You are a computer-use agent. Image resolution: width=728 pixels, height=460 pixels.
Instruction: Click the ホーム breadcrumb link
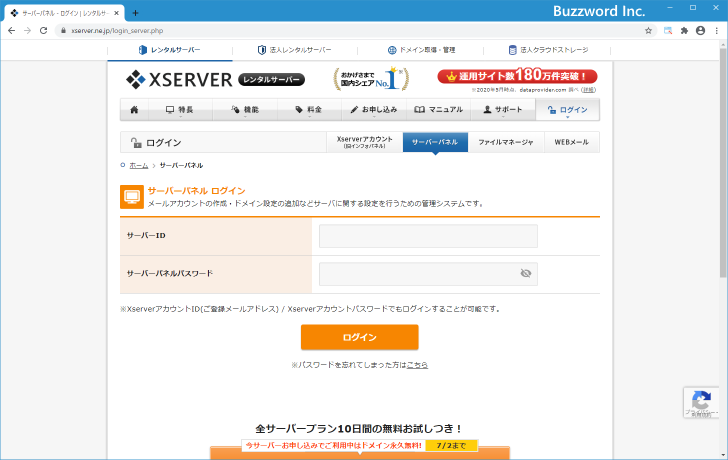click(139, 165)
